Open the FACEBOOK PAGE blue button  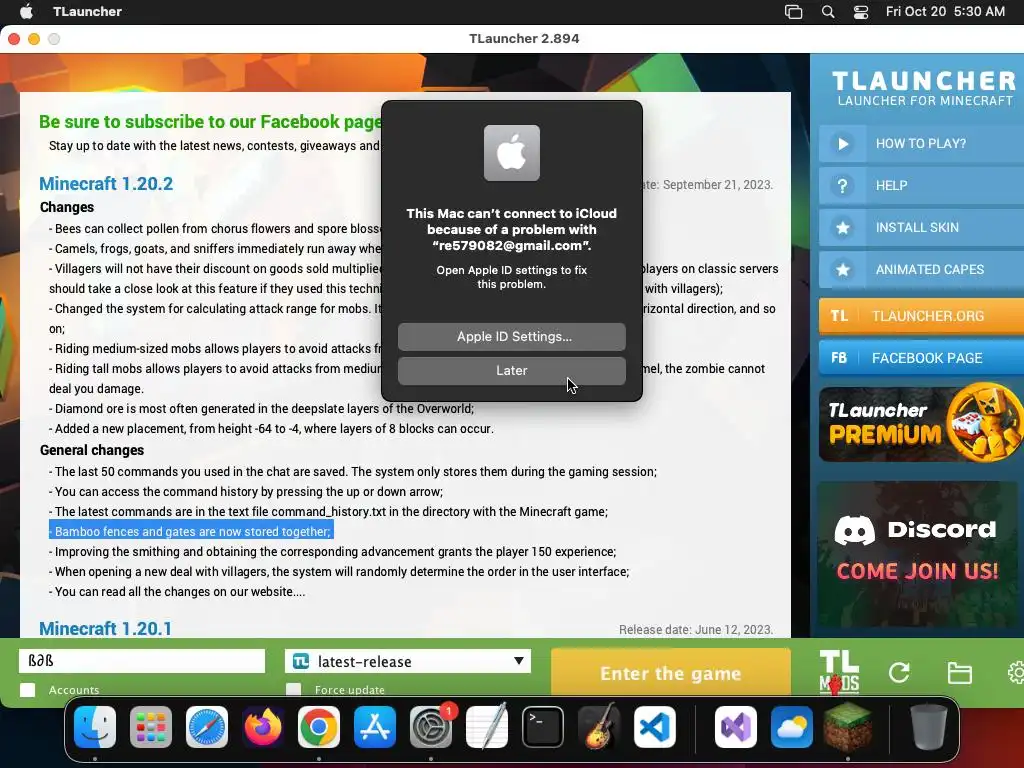click(921, 358)
